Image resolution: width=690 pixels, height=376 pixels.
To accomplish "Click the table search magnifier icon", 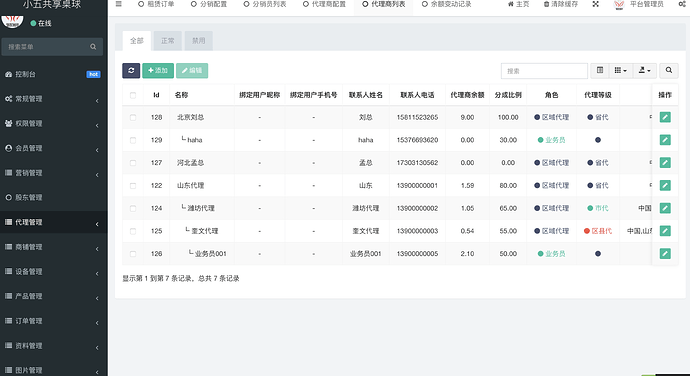I will pyautogui.click(x=669, y=70).
